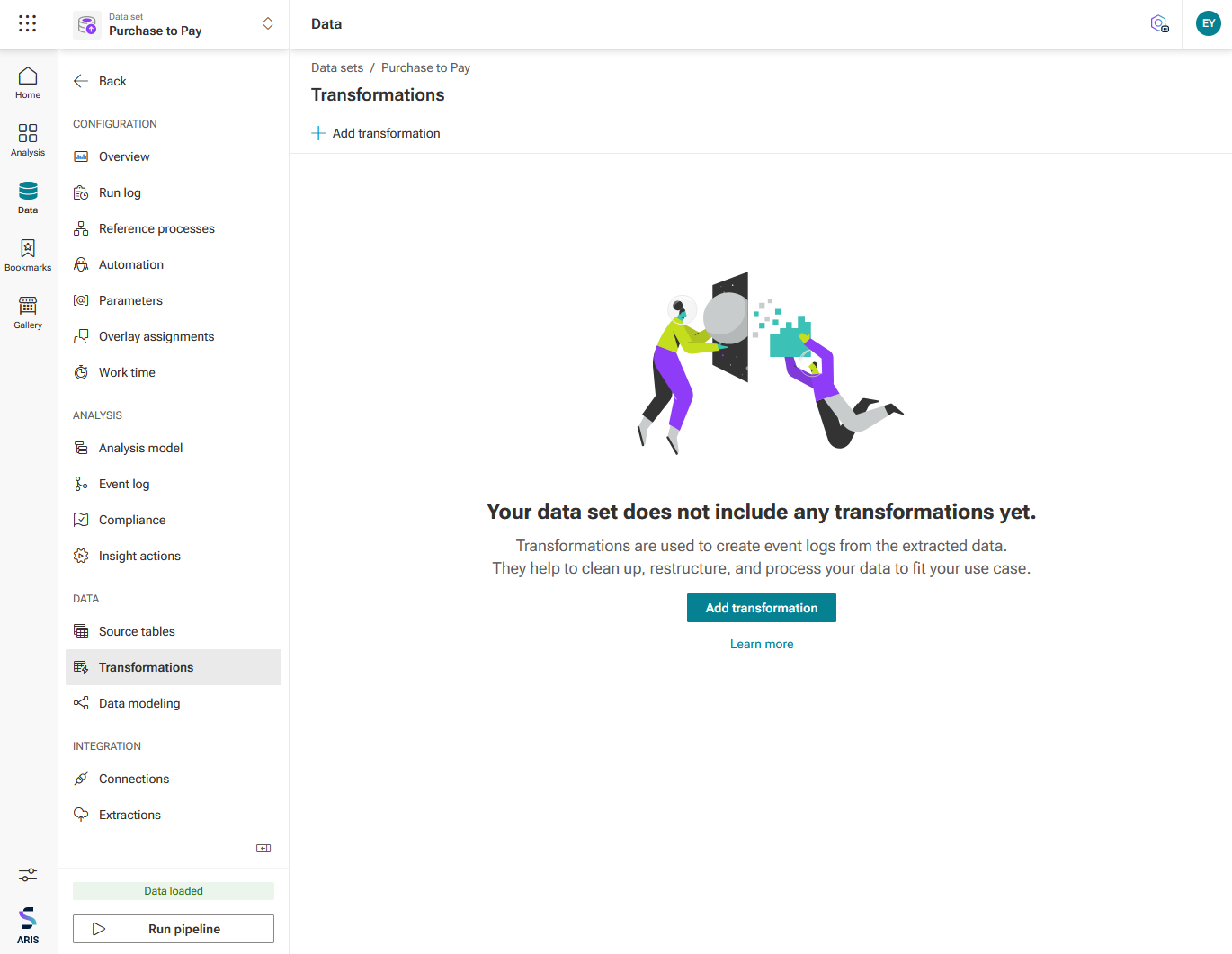The height and width of the screenshot is (954, 1232).
Task: Open settings sliders icon near ARIS logo
Action: 28,874
